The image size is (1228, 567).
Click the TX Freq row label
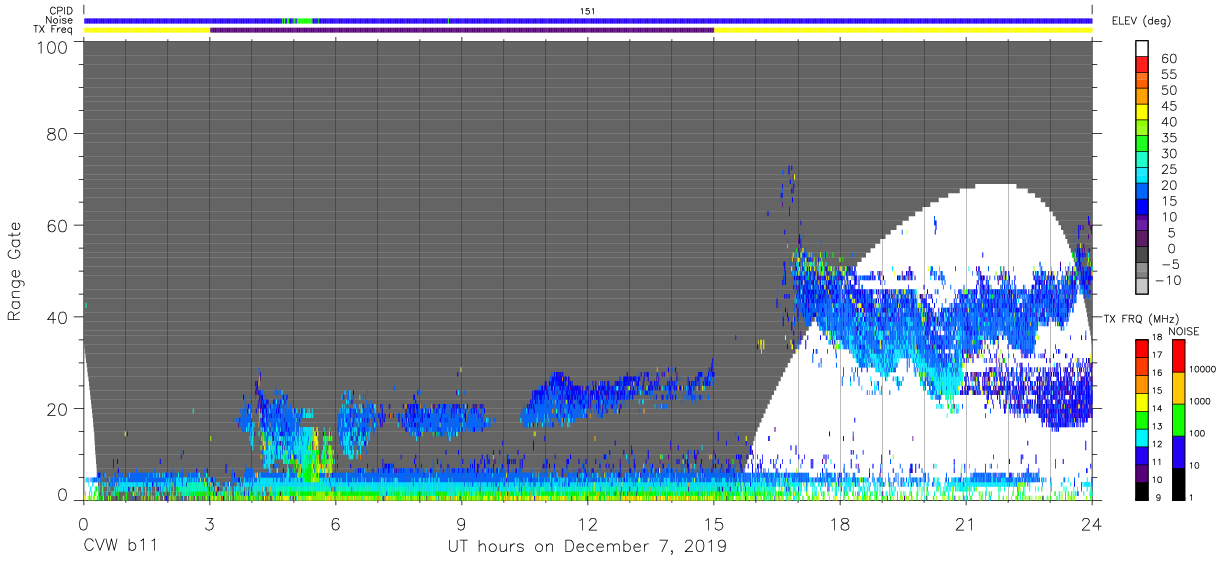pyautogui.click(x=52, y=30)
